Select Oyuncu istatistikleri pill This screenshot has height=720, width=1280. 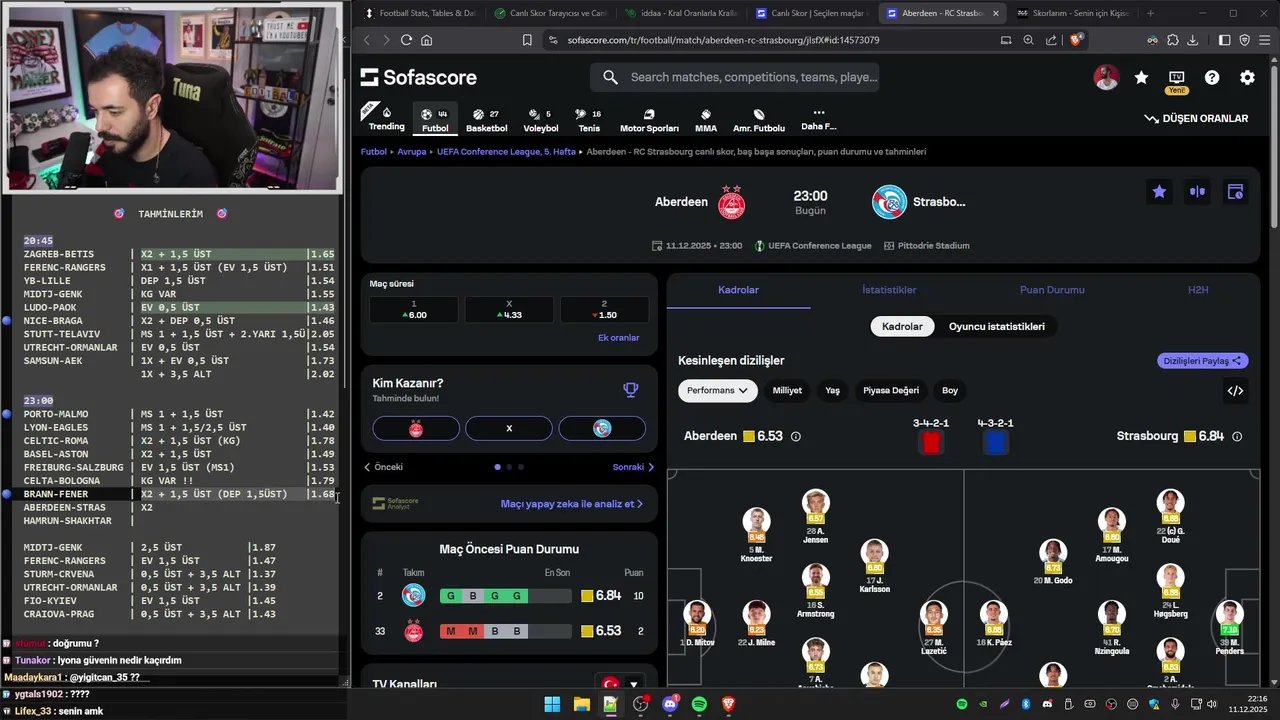click(997, 326)
